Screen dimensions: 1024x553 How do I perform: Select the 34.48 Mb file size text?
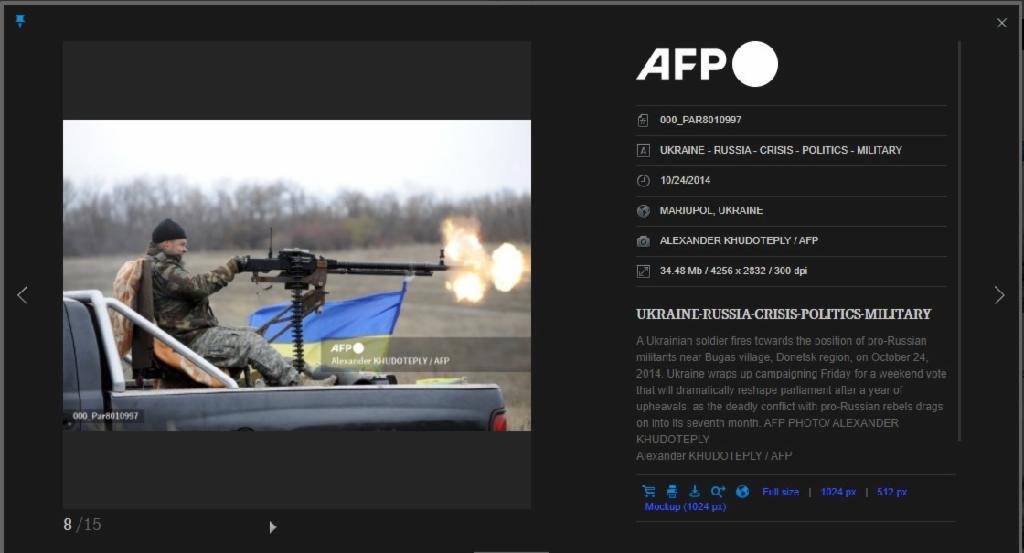click(680, 270)
